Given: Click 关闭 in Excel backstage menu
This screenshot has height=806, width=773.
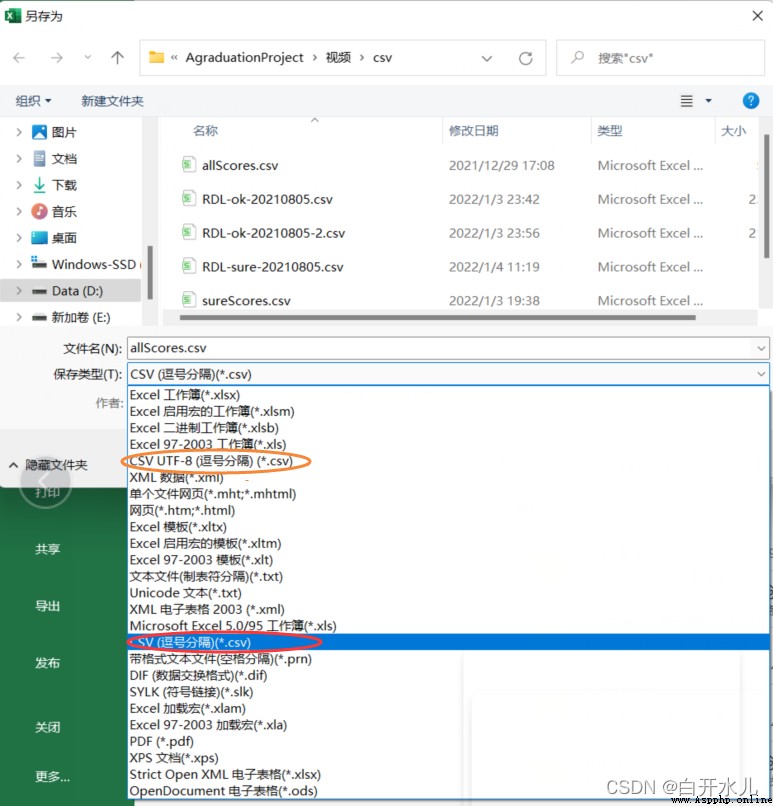Looking at the screenshot, I should 47,727.
